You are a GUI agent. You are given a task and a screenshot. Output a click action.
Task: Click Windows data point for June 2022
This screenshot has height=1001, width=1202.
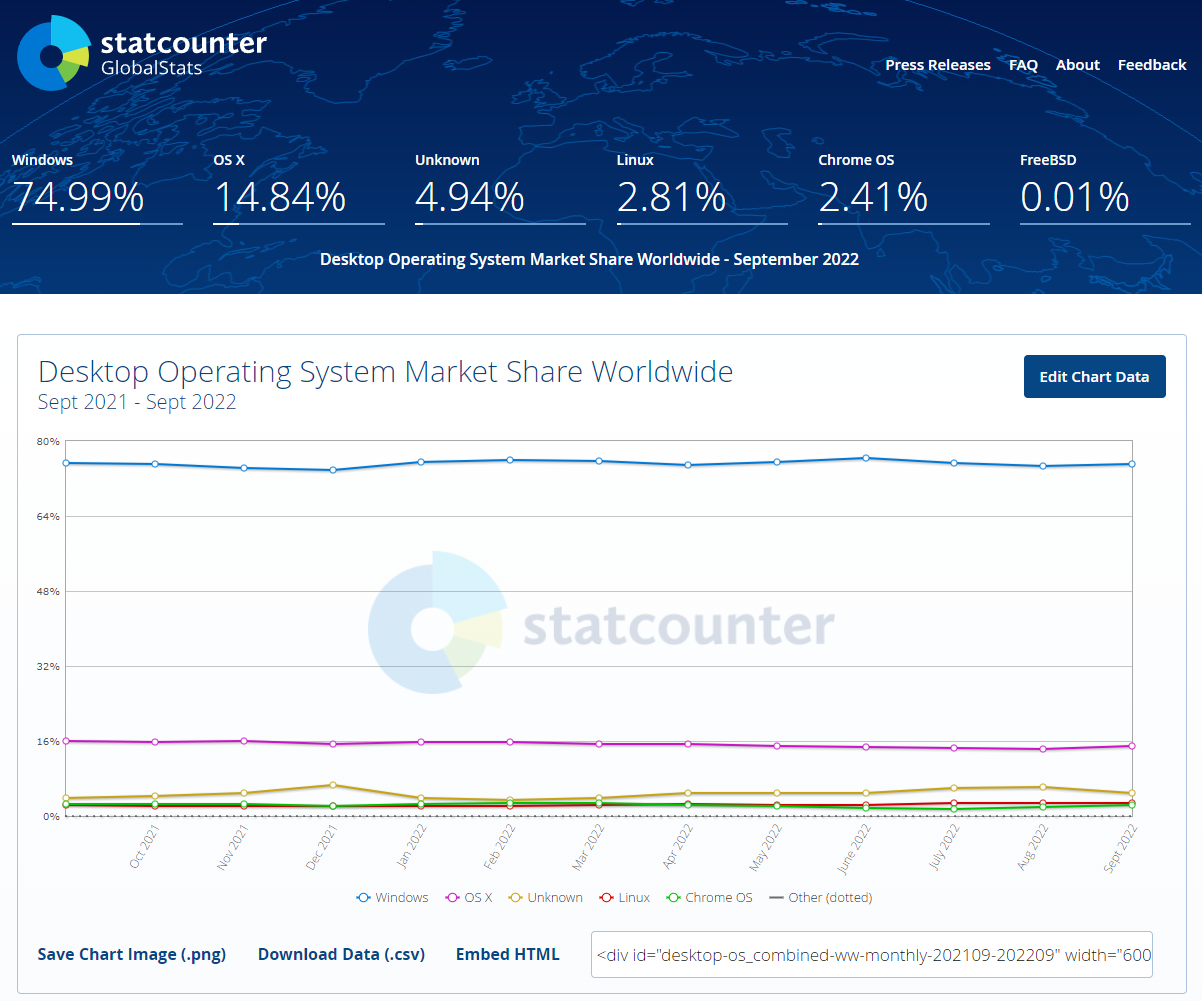coord(865,458)
